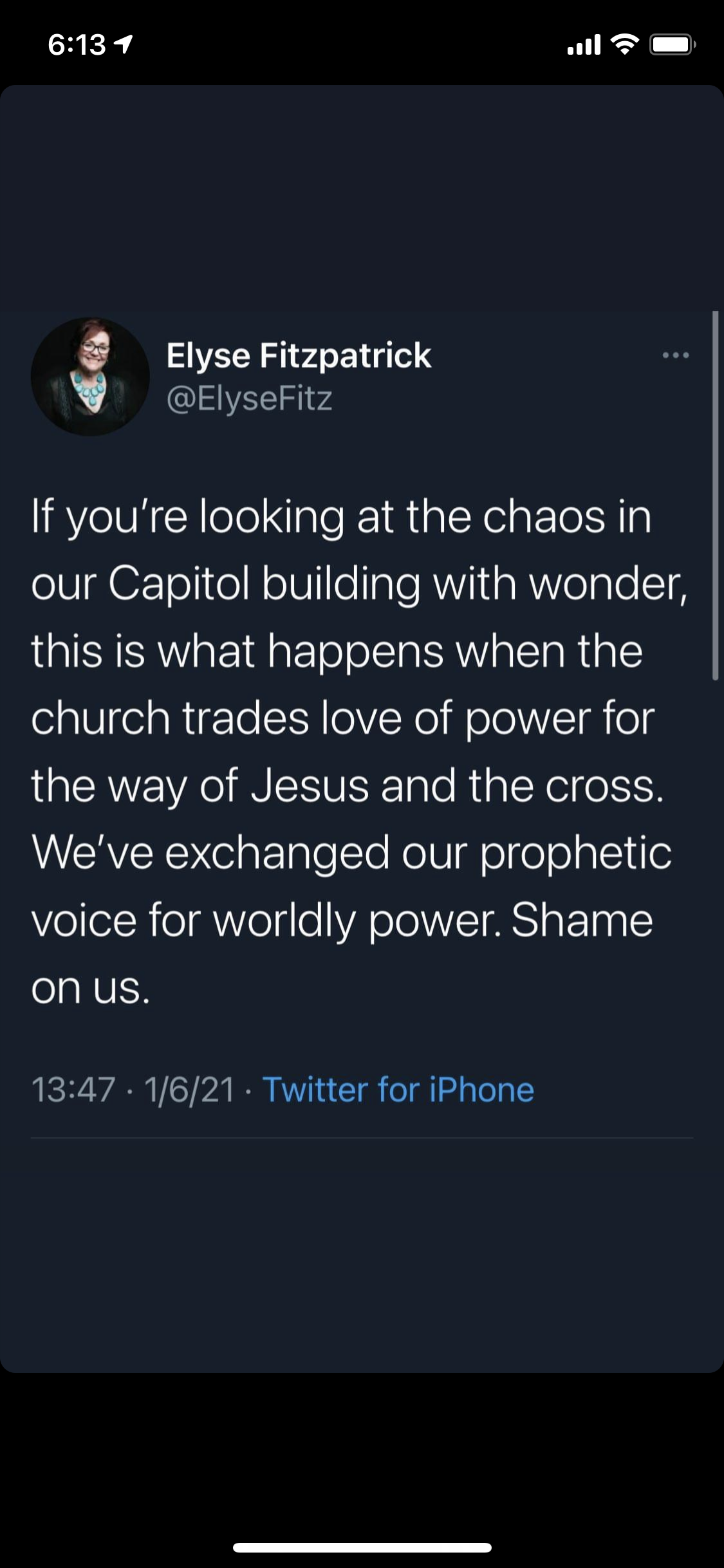Tap the battery indicator icon
The height and width of the screenshot is (1568, 724).
pyautogui.click(x=672, y=45)
